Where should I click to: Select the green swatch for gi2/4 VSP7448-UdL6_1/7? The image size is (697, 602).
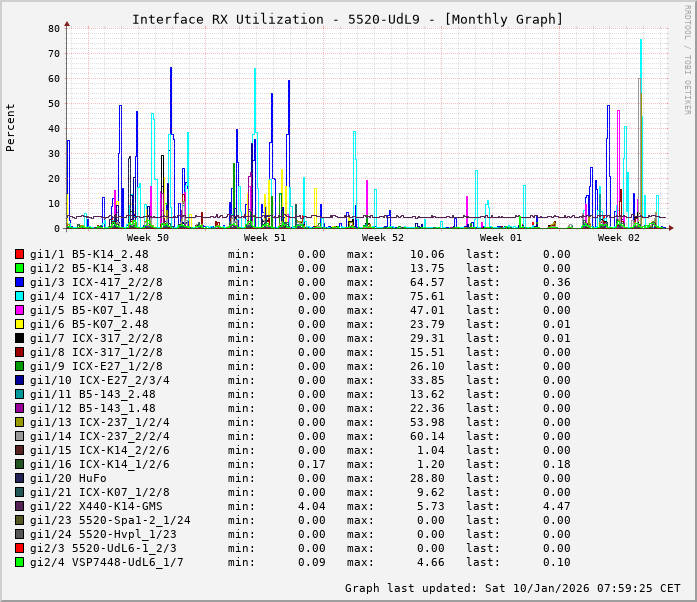tap(19, 562)
